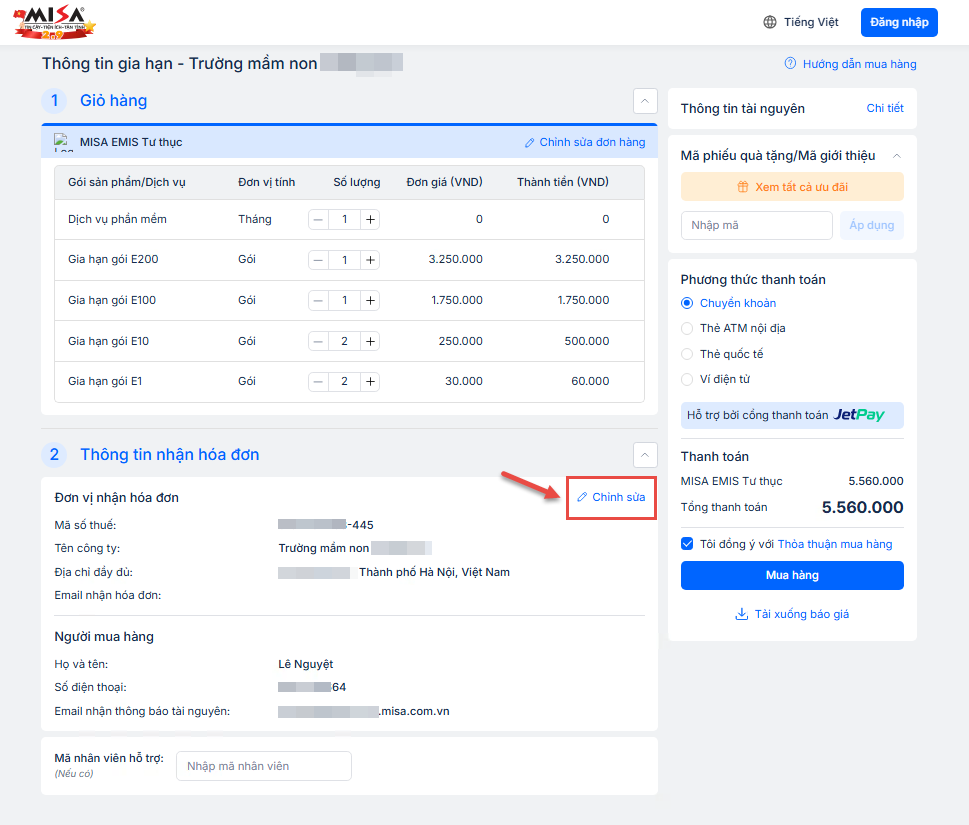Click the Nhập mã voucher field
This screenshot has height=825, width=969.
pos(756,226)
